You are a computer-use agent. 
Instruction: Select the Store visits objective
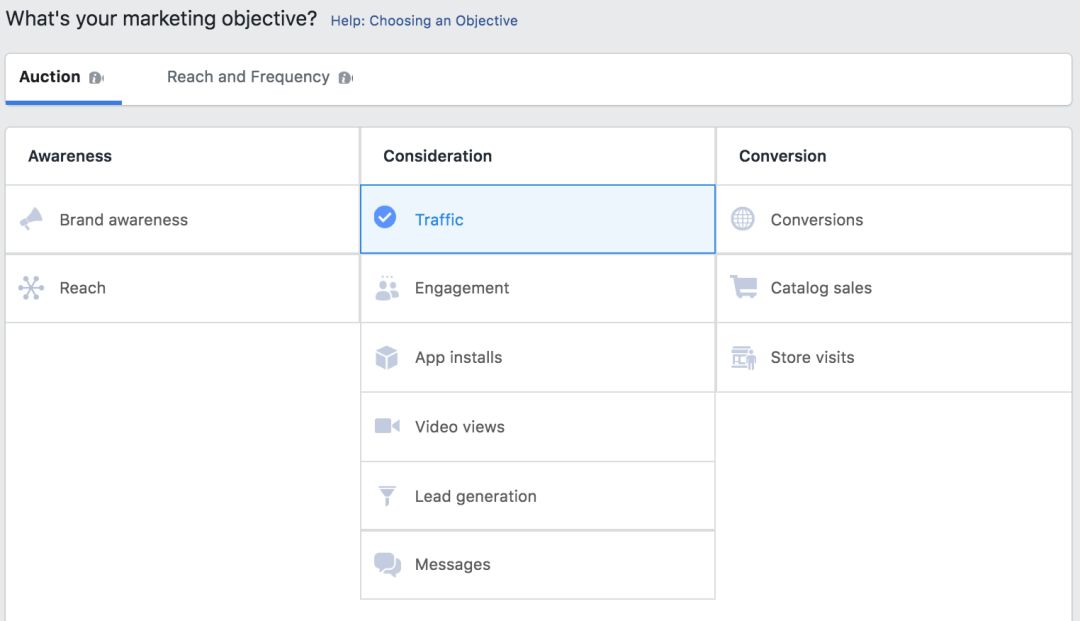tap(812, 357)
